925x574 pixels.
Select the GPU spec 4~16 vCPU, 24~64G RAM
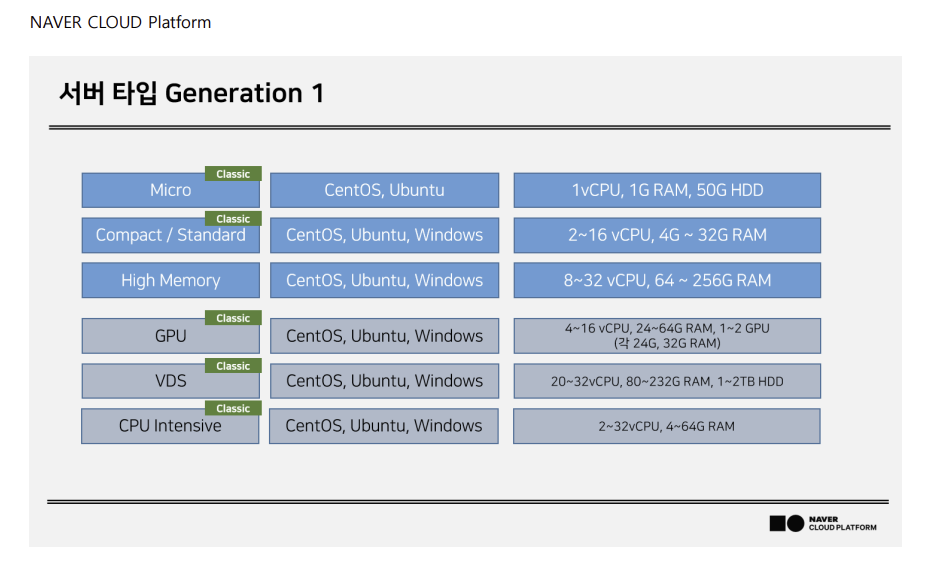point(667,336)
